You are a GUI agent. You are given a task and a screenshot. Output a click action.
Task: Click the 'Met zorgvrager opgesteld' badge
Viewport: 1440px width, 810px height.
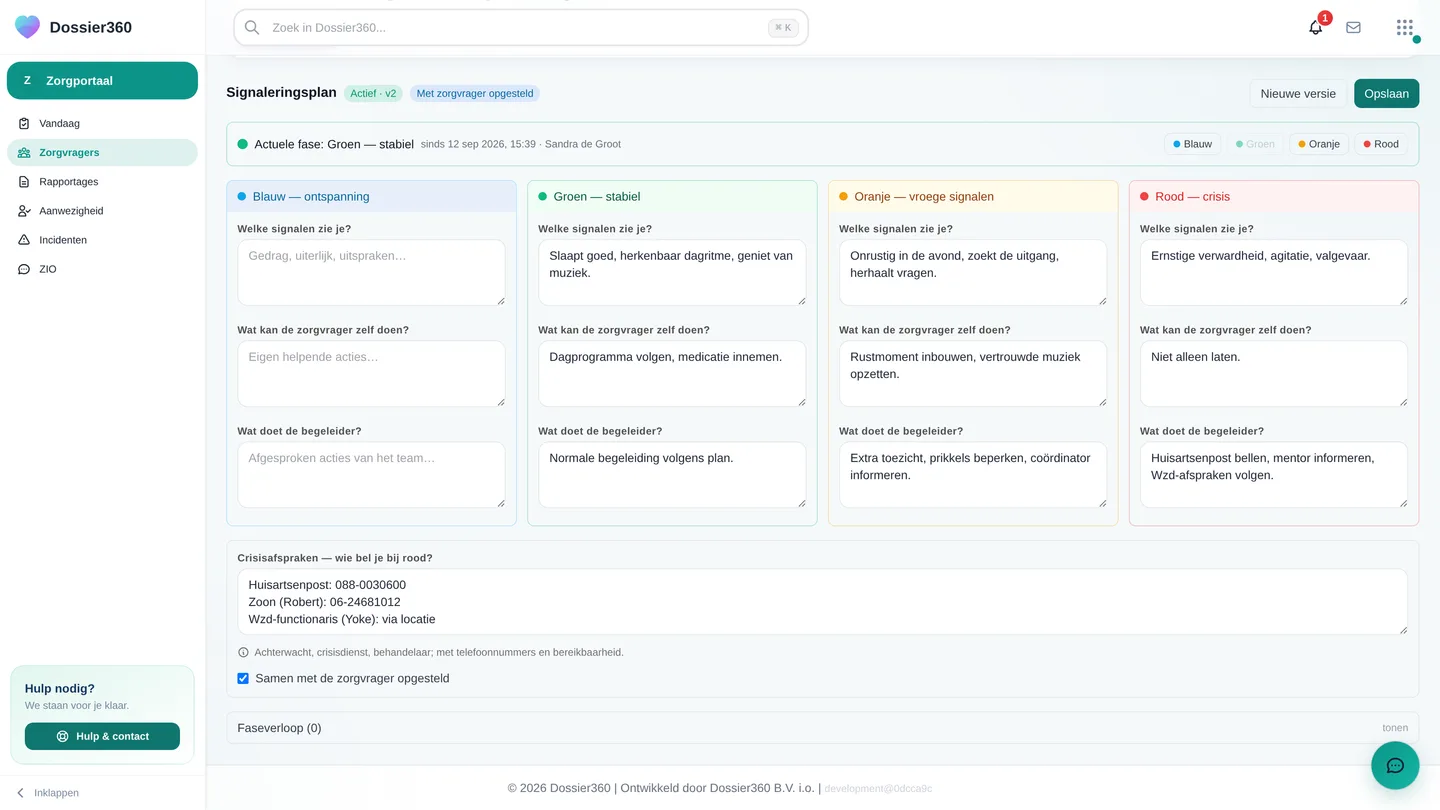(474, 93)
